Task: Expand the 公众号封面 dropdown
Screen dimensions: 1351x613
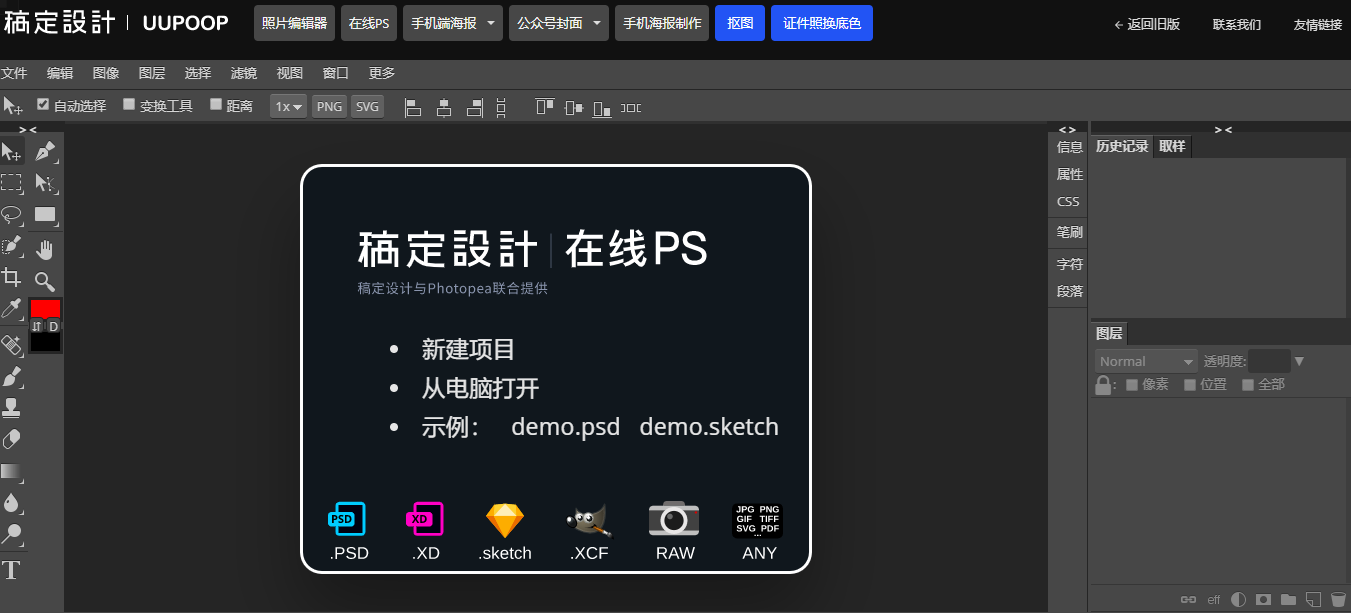Action: click(x=559, y=23)
